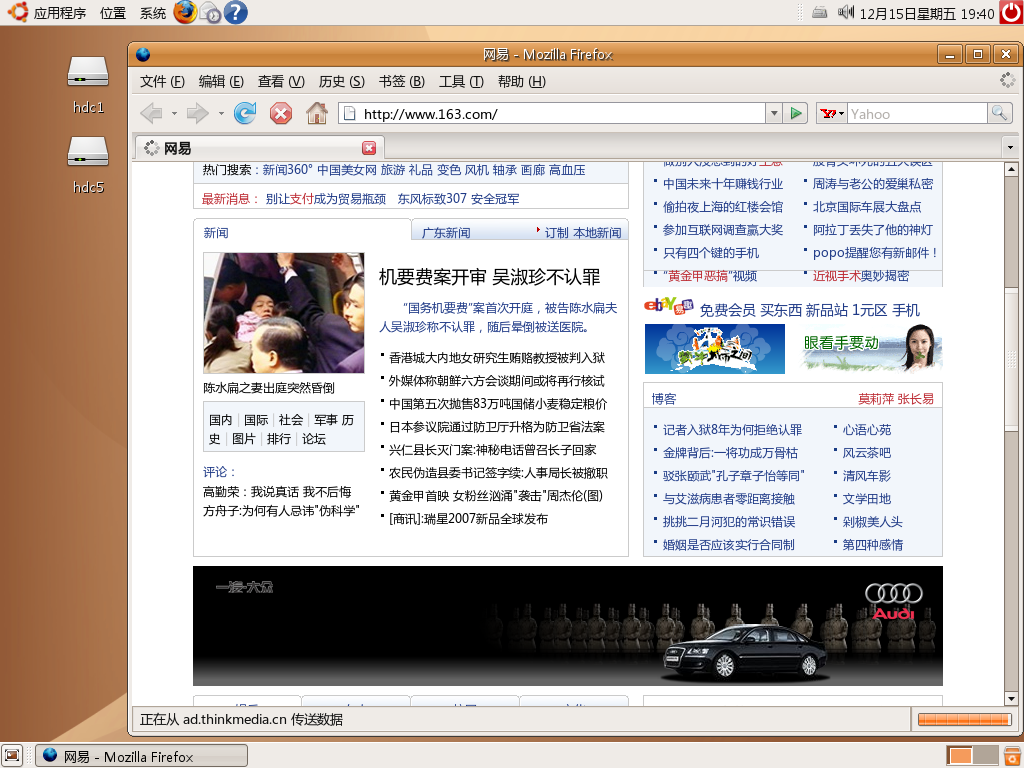Click the vertical scrollbar down arrow

[1011, 698]
